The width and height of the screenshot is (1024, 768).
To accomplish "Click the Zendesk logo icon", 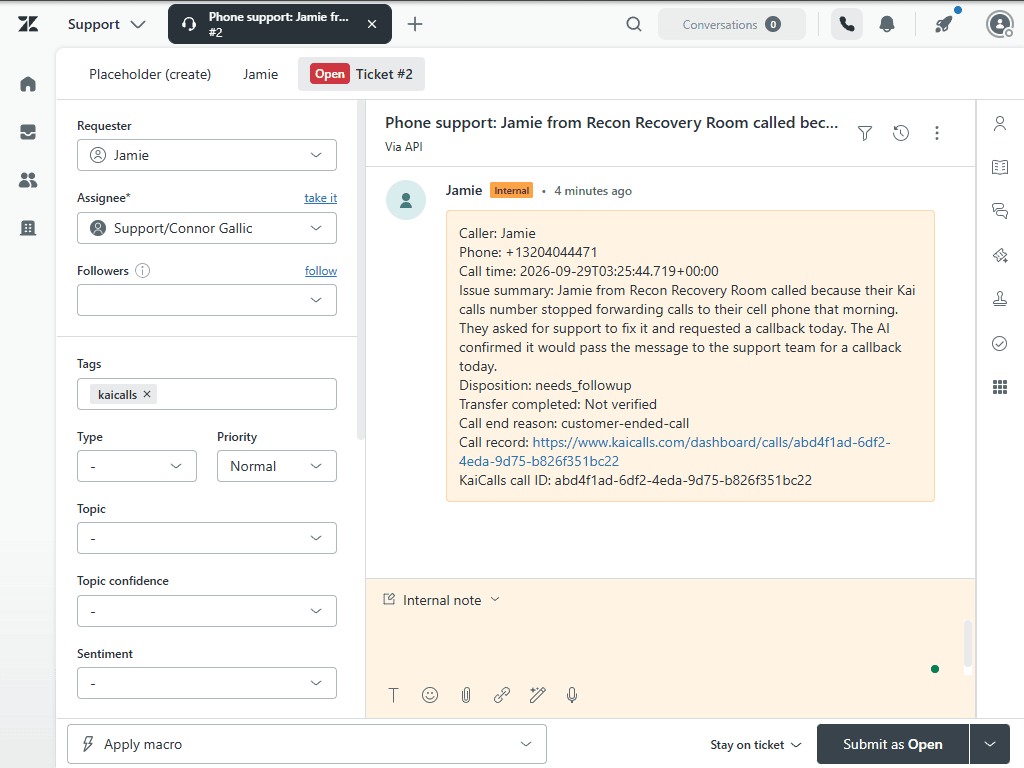I will click(x=28, y=24).
